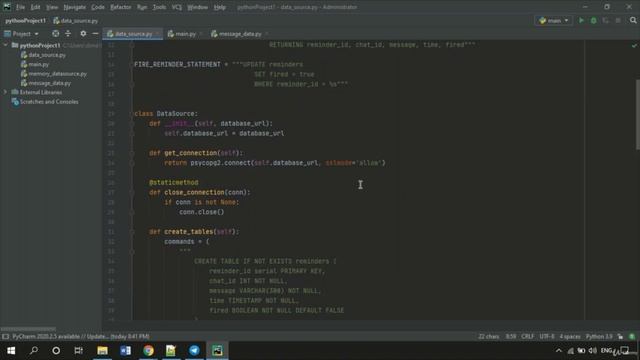This screenshot has height=360, width=640.
Task: Collapse all icon in Project panel header
Action: click(x=68, y=33)
